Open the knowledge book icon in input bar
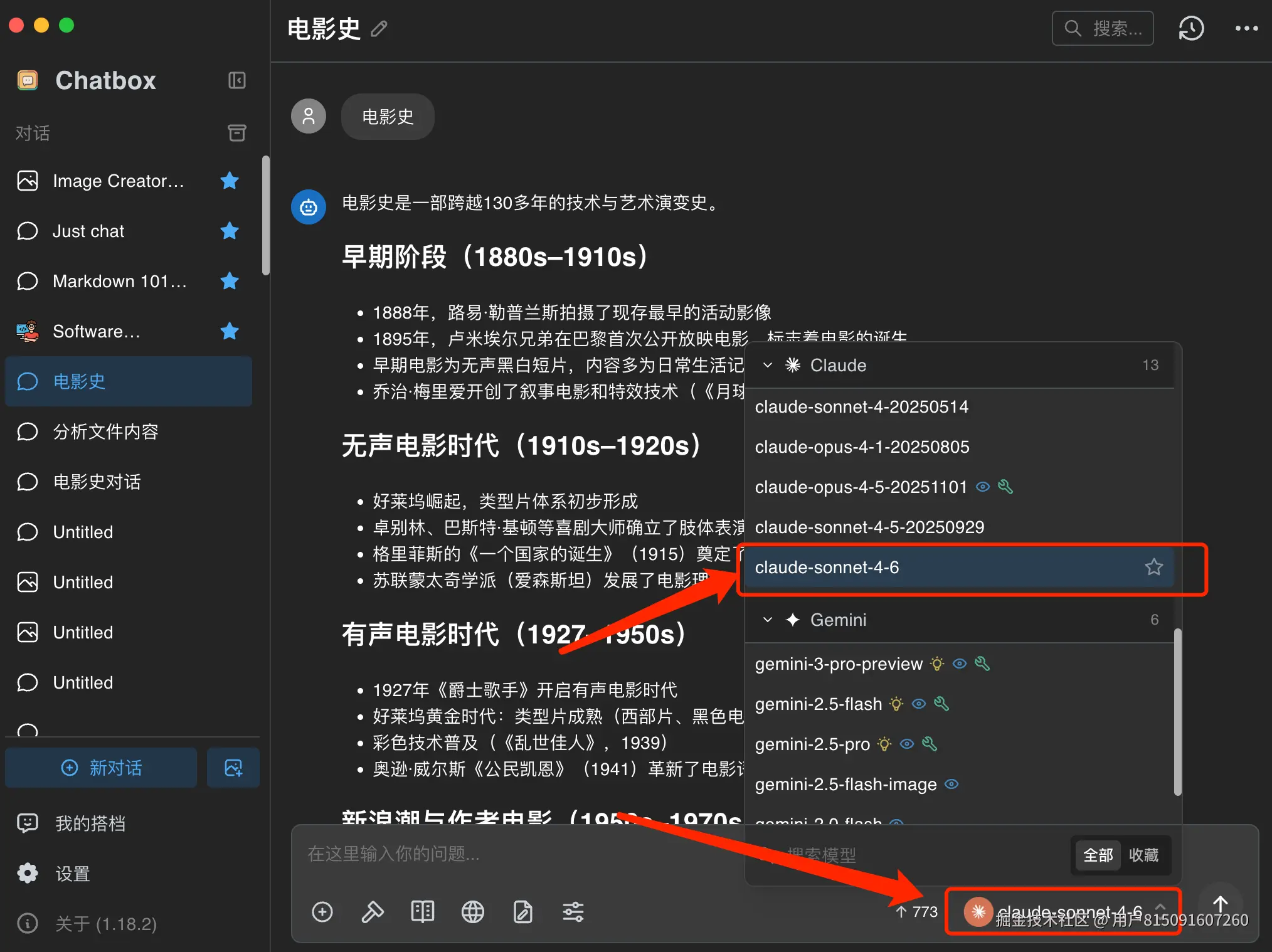 coord(423,912)
